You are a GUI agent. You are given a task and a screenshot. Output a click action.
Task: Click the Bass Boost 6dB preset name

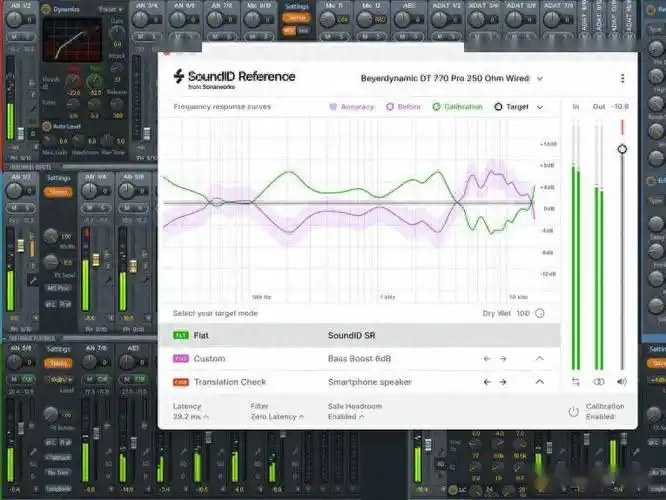tap(359, 359)
